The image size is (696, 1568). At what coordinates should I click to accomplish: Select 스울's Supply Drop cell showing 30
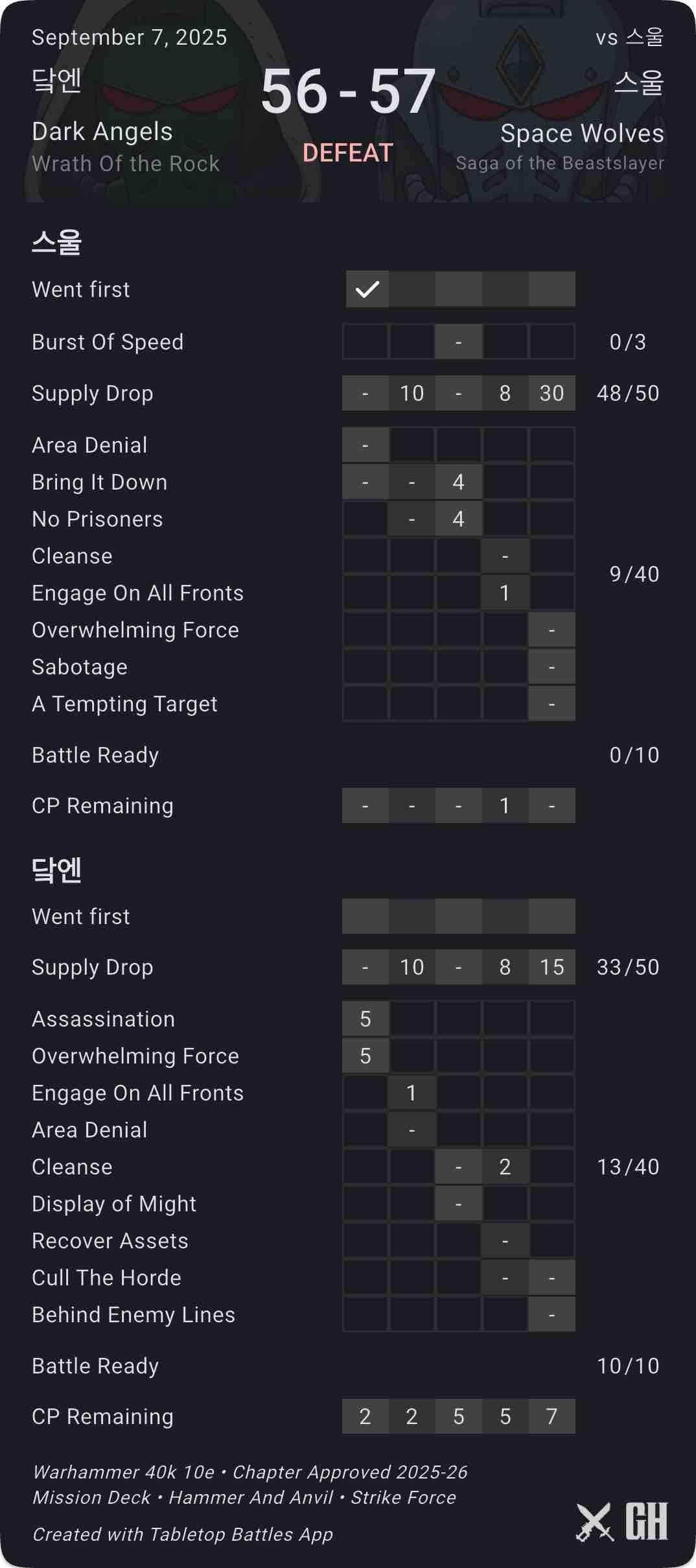[551, 393]
